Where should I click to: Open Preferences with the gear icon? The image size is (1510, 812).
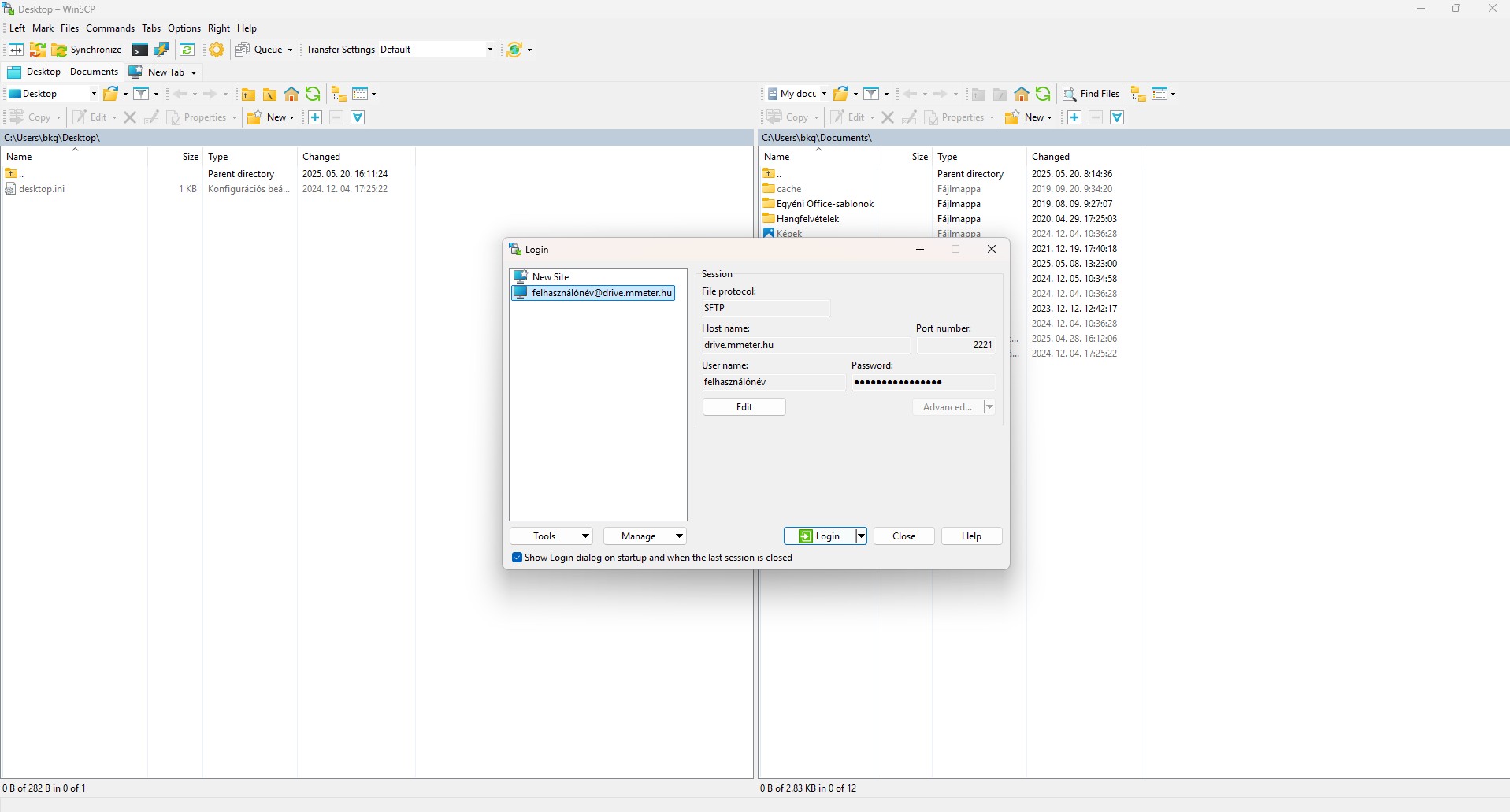[217, 50]
